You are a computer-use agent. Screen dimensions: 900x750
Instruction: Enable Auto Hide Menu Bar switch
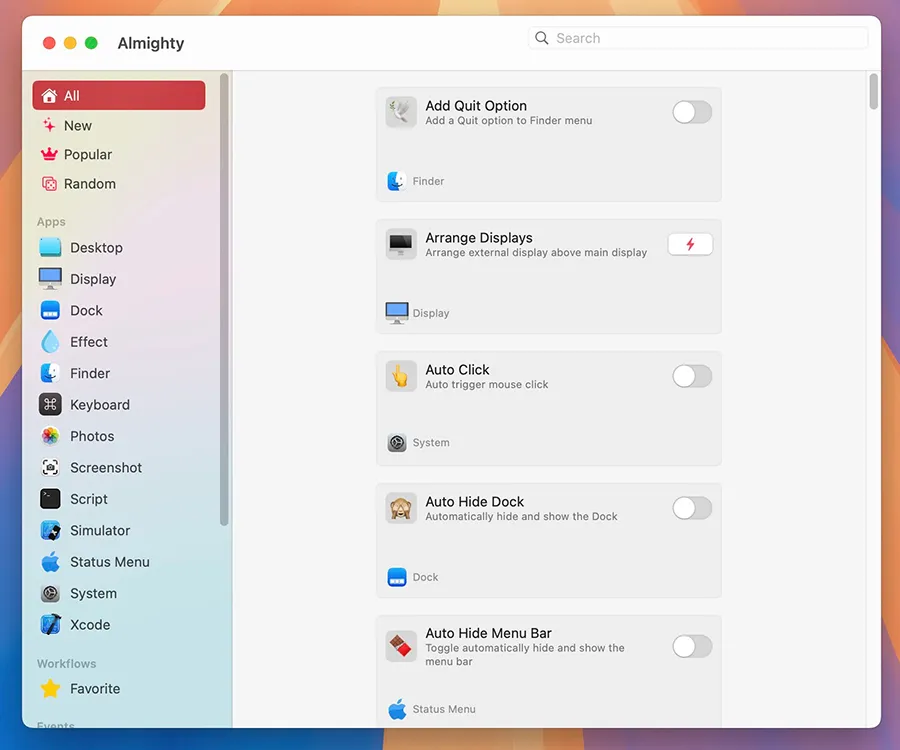[691, 646]
